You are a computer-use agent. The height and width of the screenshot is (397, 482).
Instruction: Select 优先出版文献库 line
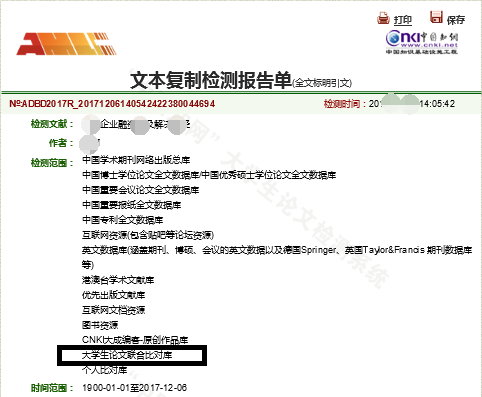click(x=113, y=295)
